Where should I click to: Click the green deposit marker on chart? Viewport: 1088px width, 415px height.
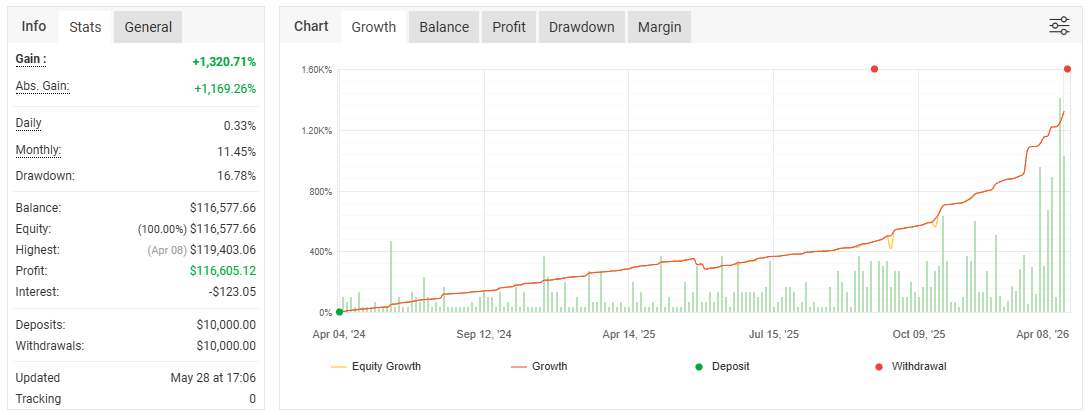(339, 312)
